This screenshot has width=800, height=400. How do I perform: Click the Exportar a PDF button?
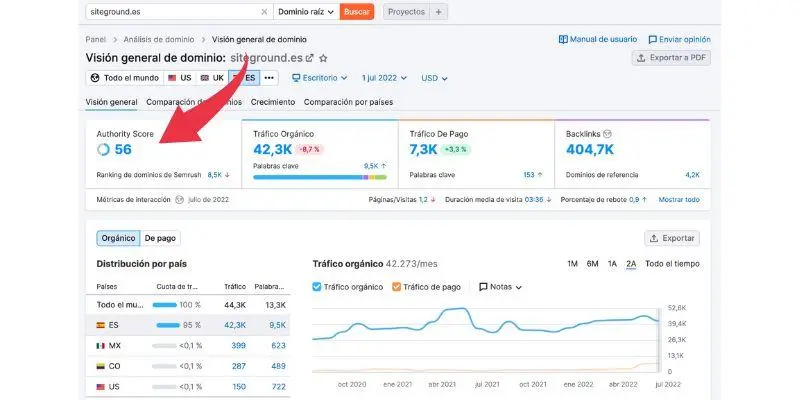coord(671,58)
